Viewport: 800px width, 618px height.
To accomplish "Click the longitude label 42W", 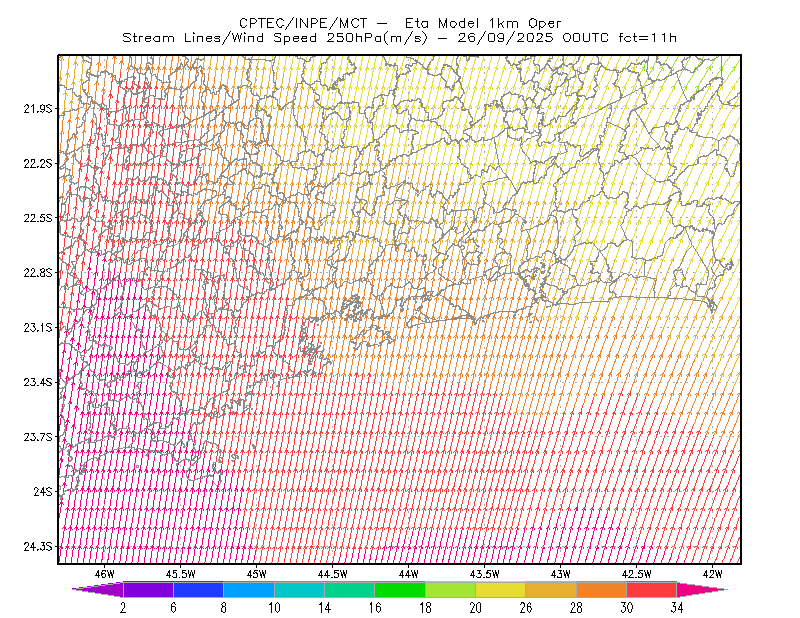I will (x=713, y=574).
